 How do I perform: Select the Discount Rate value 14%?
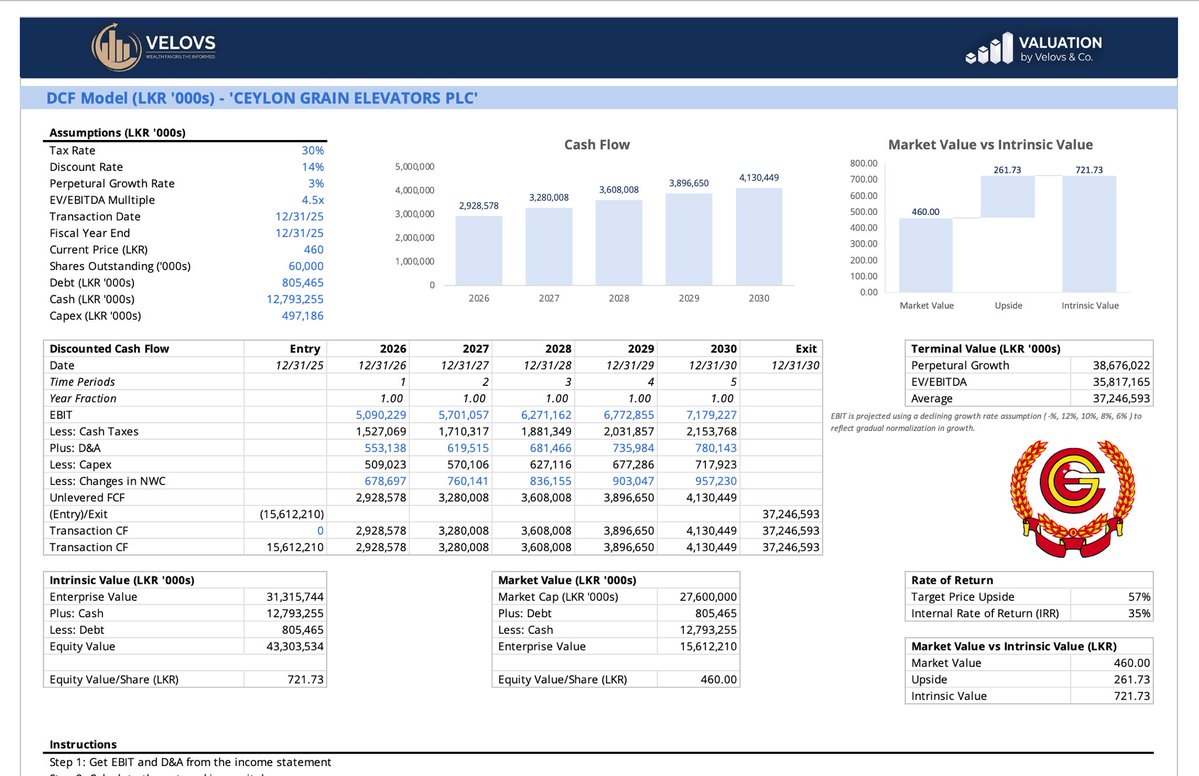[x=312, y=167]
